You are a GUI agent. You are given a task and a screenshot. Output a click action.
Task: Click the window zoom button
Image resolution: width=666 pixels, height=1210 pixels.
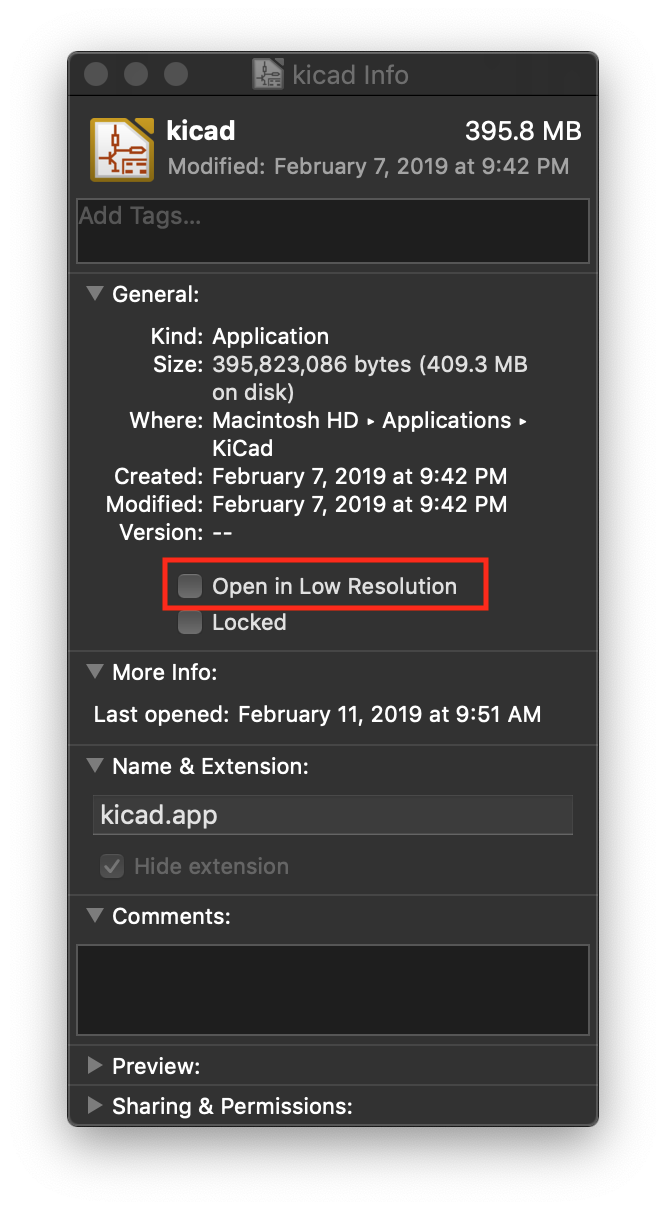[x=176, y=75]
